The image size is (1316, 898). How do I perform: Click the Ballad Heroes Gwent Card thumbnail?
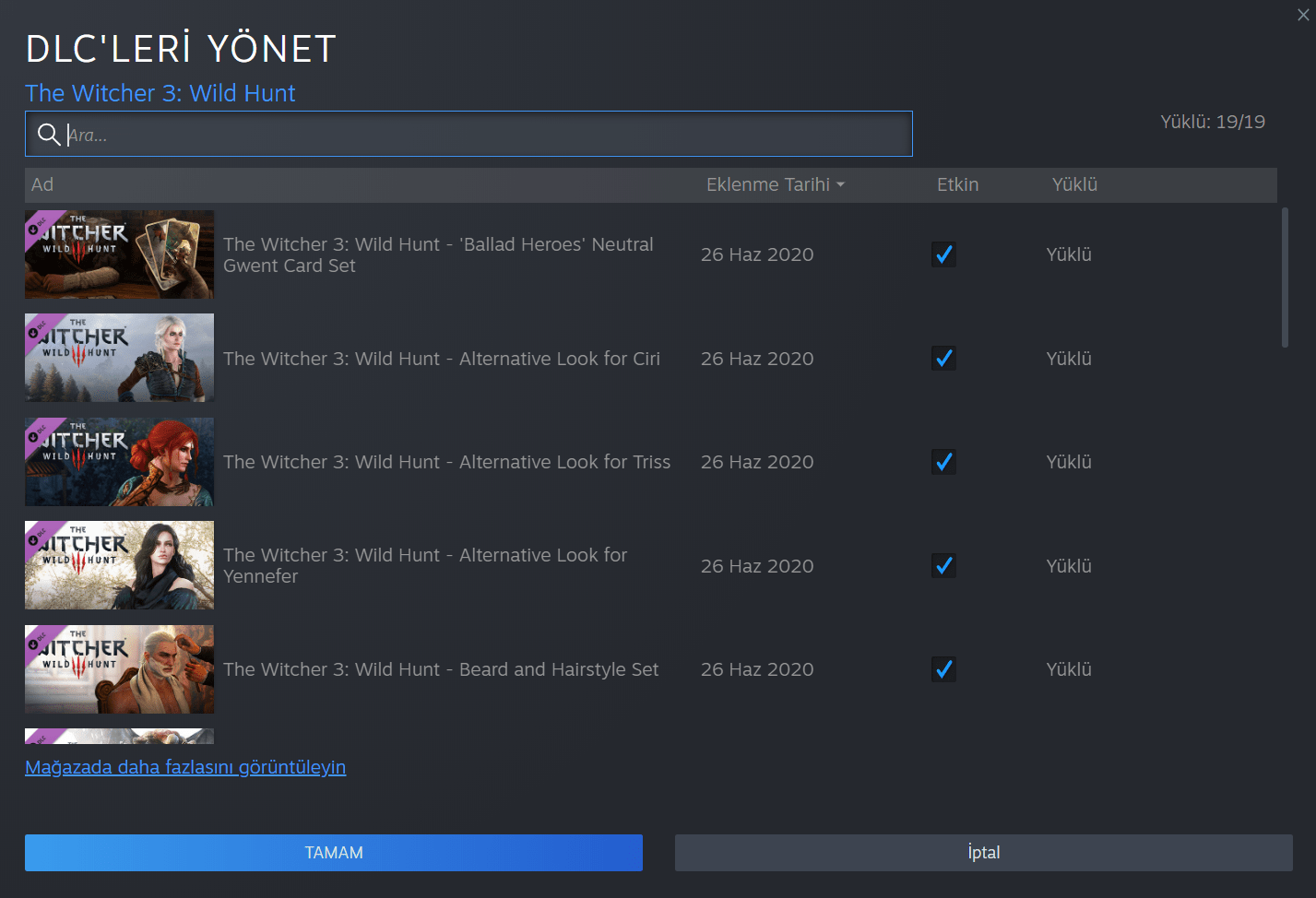119,254
